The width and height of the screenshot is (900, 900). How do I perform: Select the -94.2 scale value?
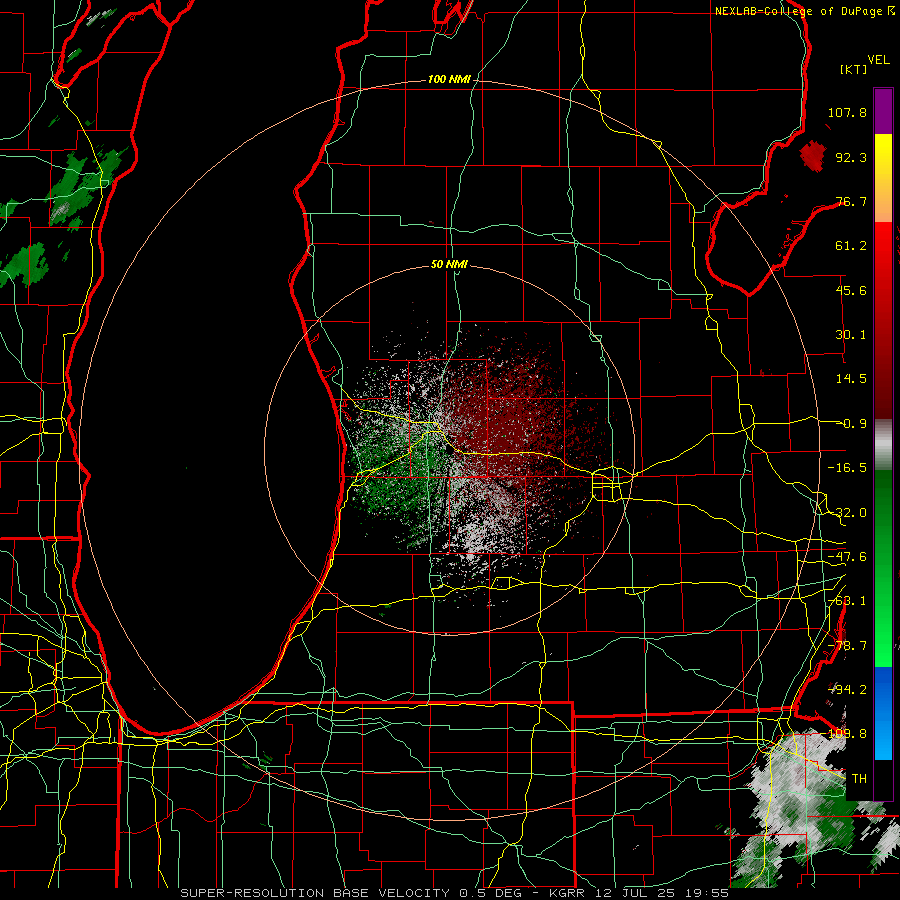pyautogui.click(x=847, y=689)
